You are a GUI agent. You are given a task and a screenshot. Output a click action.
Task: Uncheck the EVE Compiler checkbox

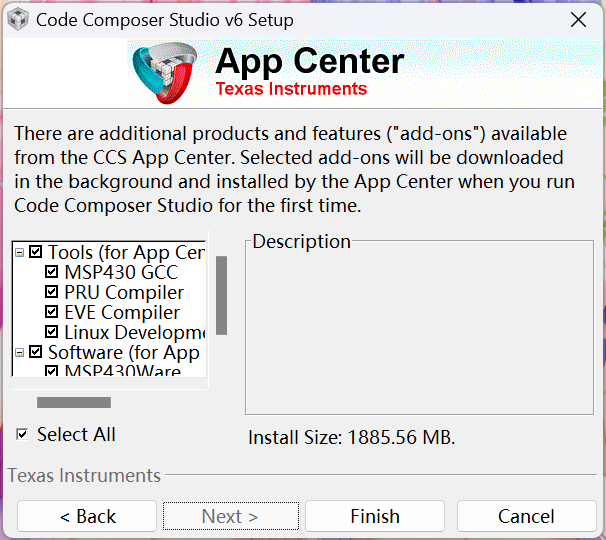(x=51, y=312)
